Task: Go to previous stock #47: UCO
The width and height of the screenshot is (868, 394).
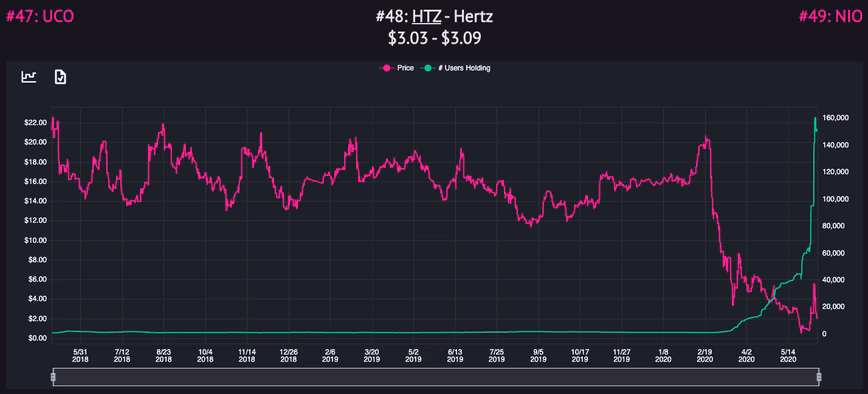Action: tap(40, 17)
